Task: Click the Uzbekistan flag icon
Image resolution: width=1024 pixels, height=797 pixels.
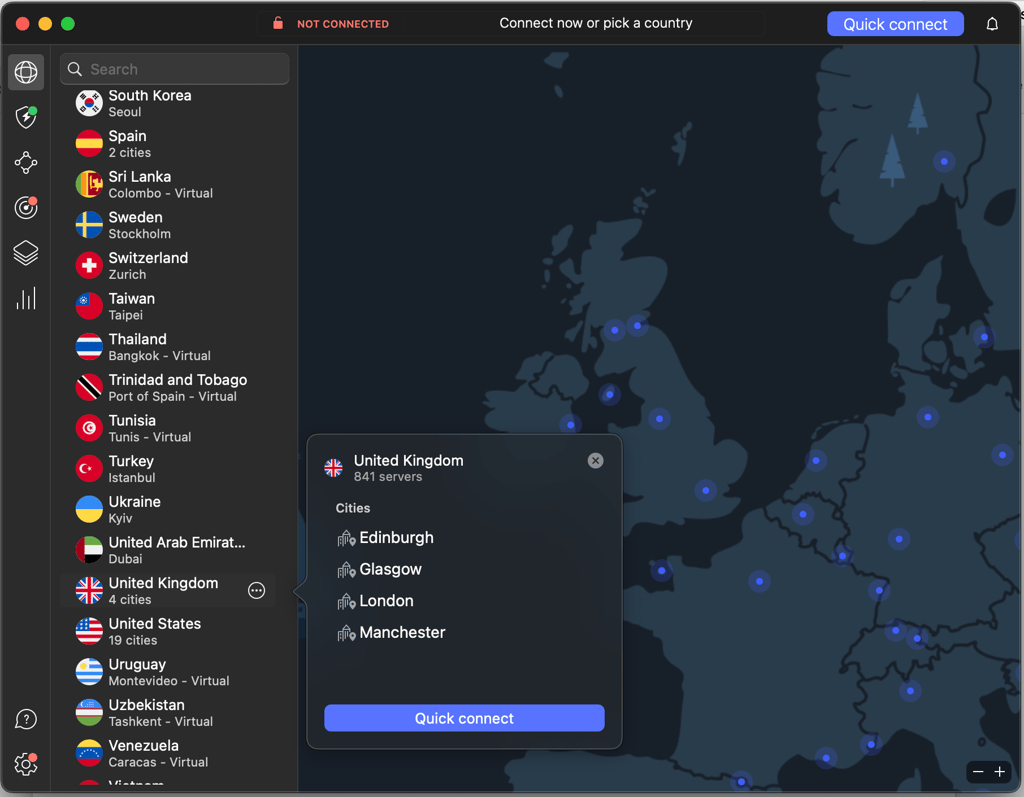Action: pyautogui.click(x=89, y=713)
